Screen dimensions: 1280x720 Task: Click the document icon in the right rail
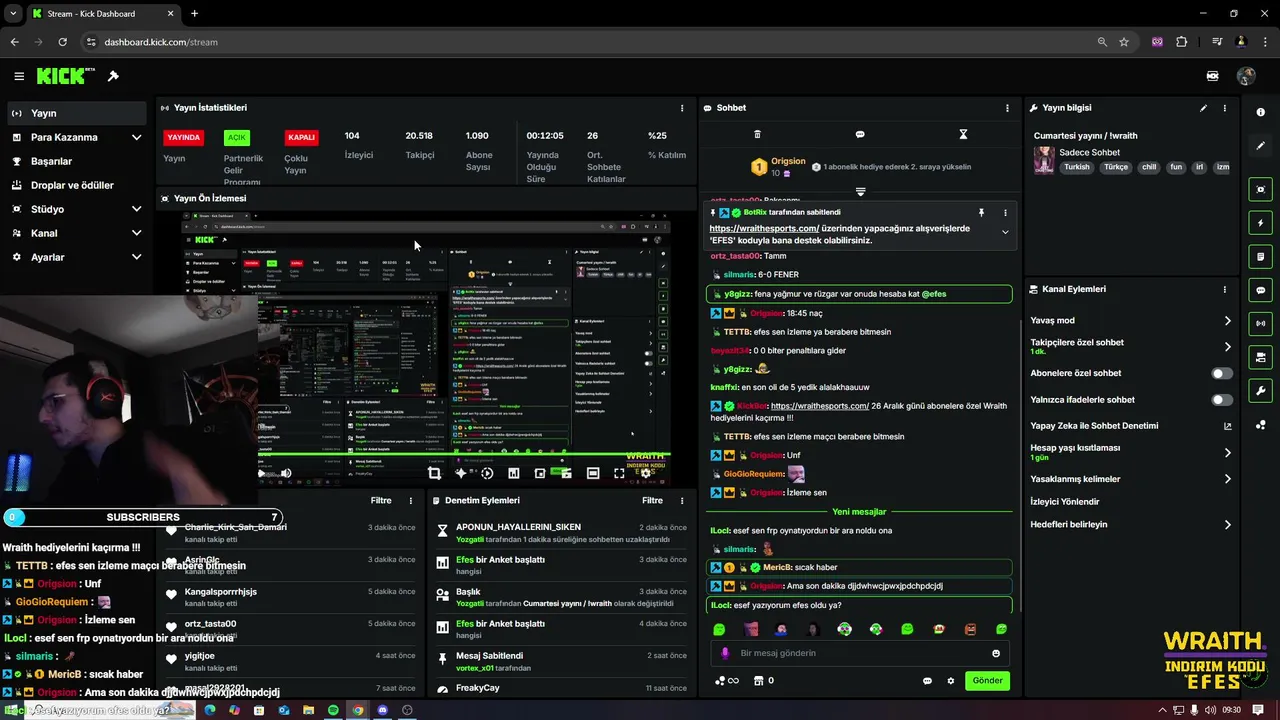point(1261,257)
